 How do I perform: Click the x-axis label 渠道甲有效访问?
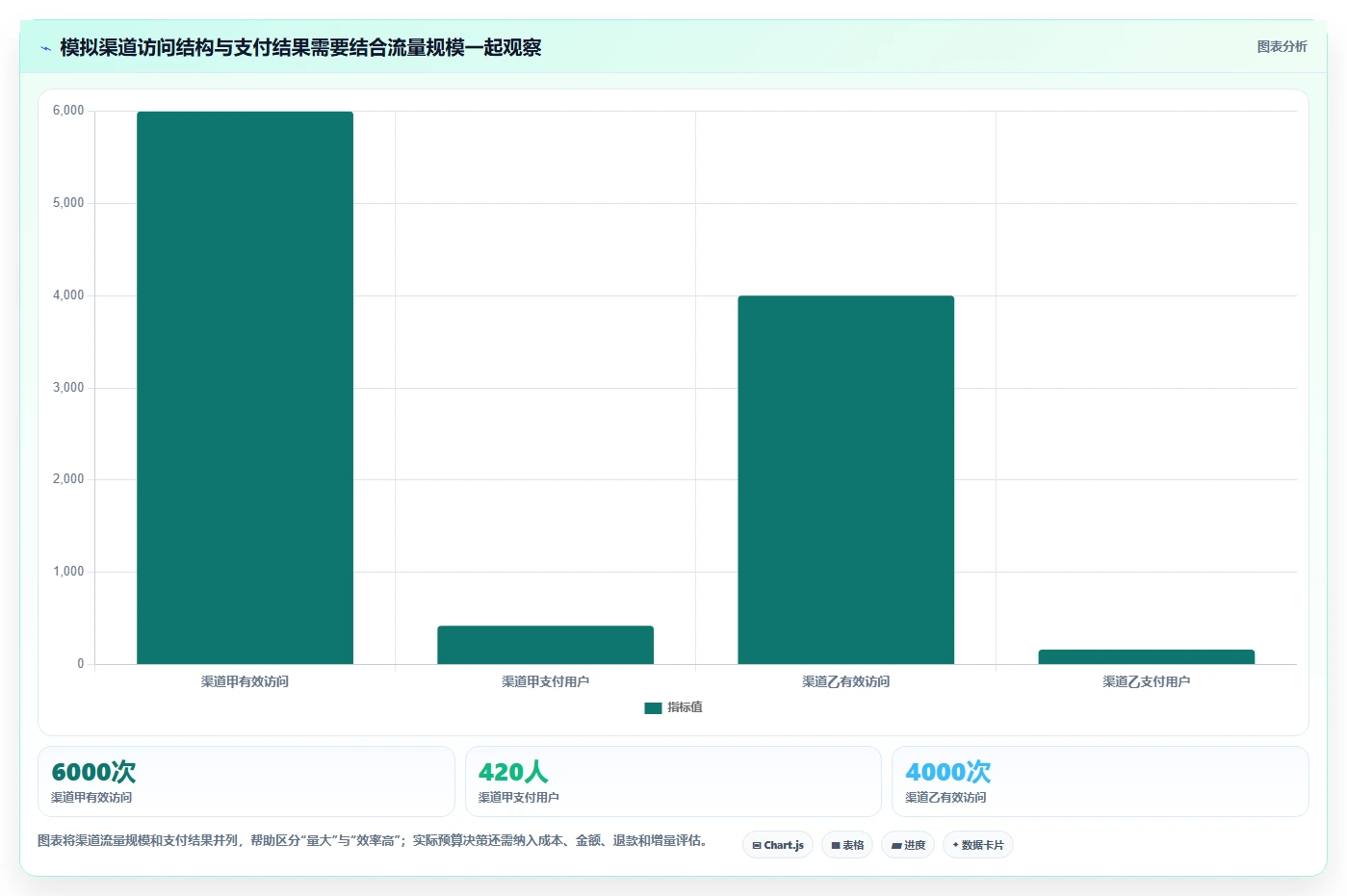[245, 681]
